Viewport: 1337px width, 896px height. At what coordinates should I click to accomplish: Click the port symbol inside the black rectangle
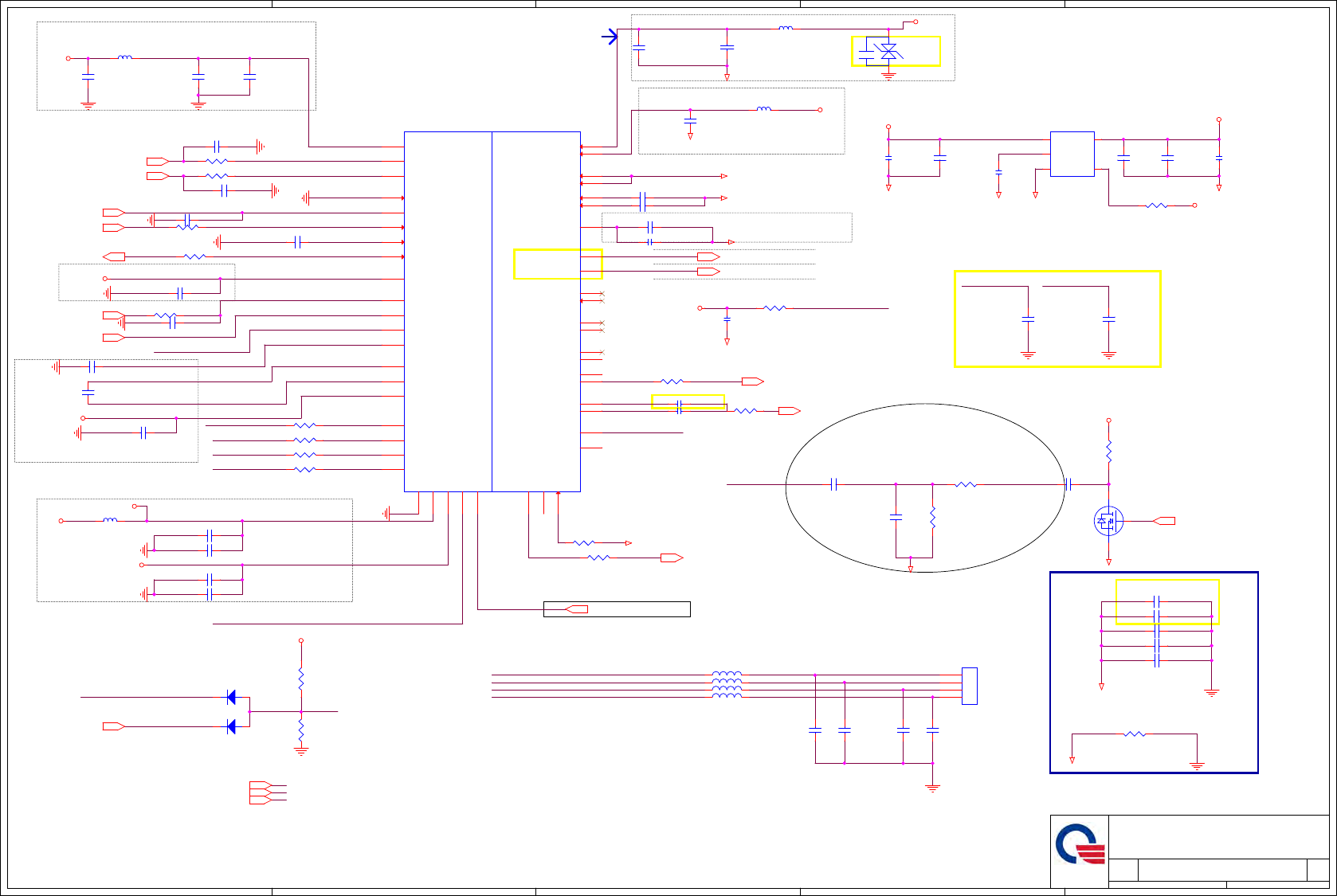coord(576,609)
